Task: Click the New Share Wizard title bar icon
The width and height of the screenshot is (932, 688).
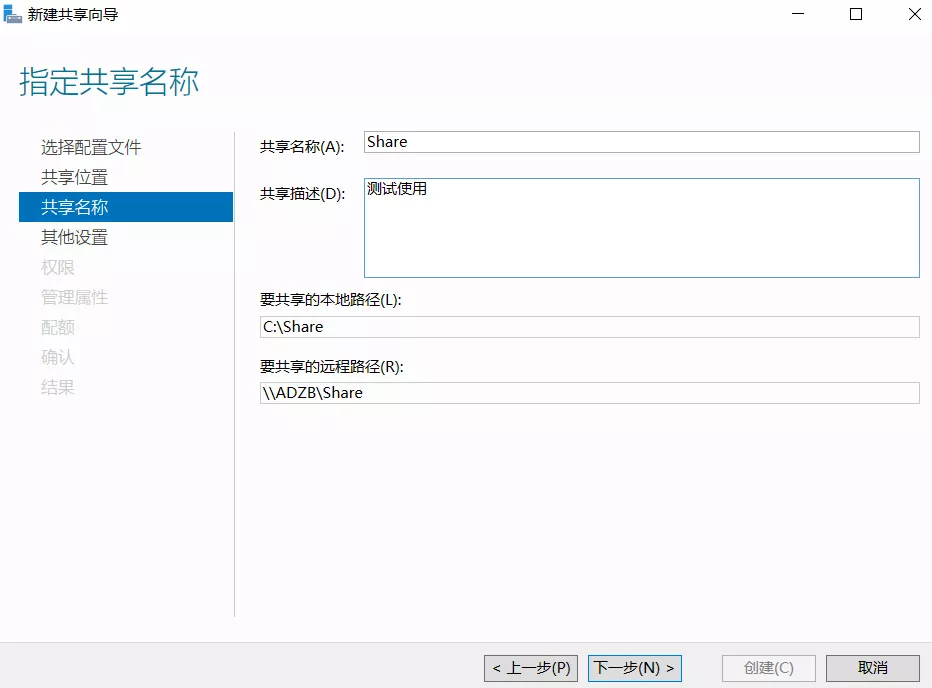Action: (13, 14)
